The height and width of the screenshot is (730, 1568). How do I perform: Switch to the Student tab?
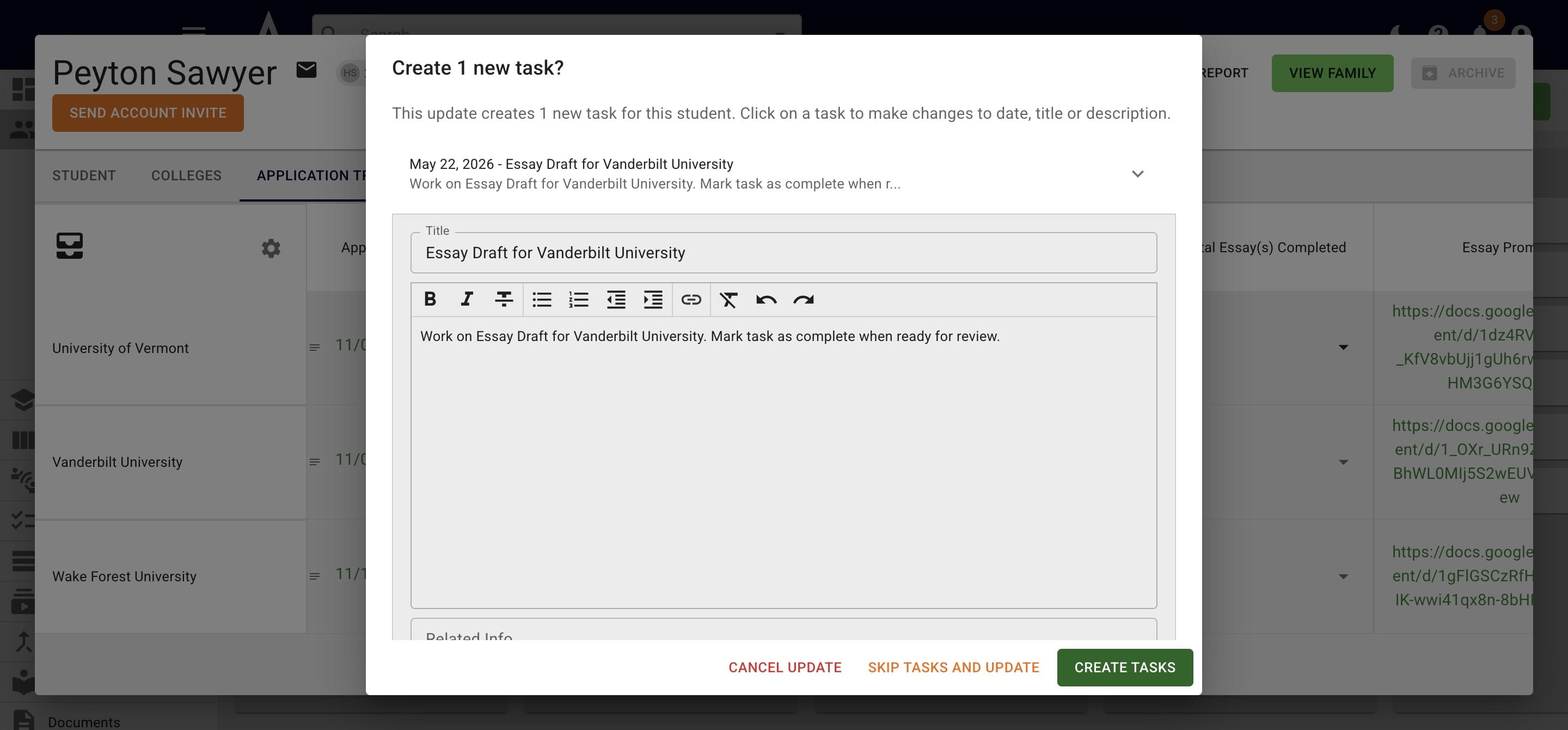84,175
